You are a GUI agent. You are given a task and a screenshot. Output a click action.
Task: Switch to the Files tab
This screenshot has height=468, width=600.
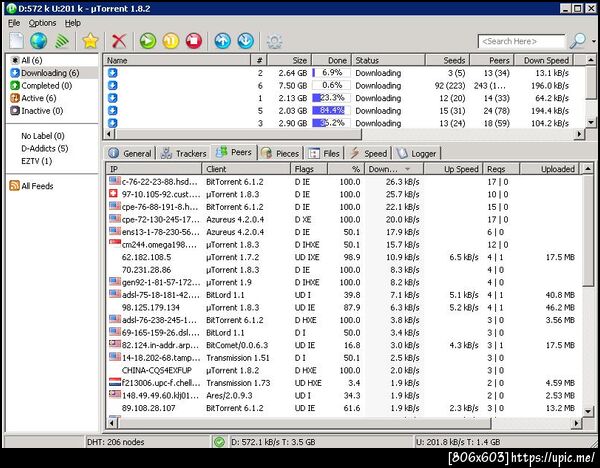[324, 153]
